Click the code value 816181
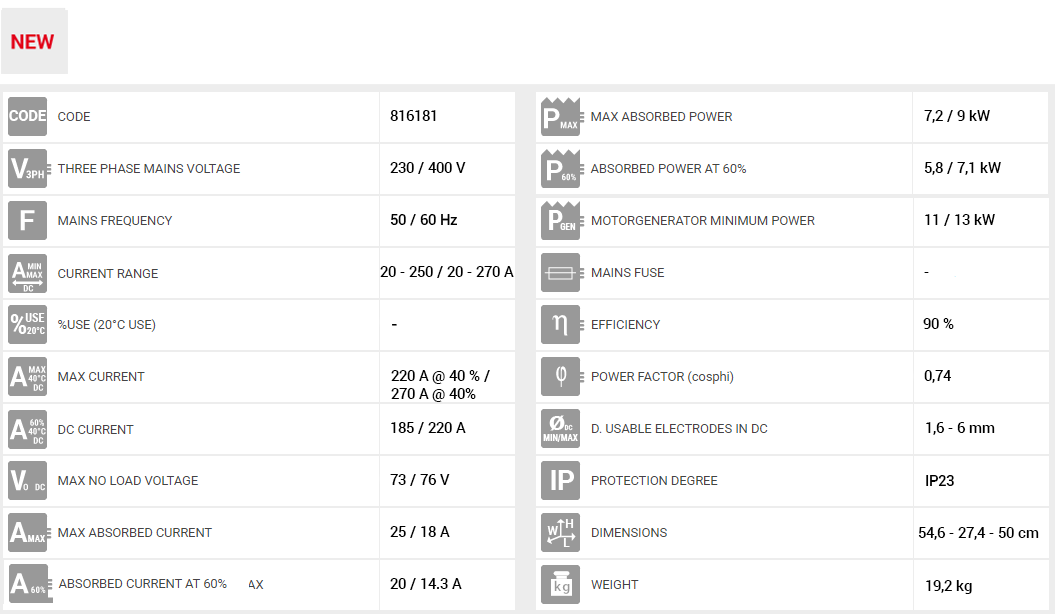1055x614 pixels. click(x=414, y=116)
